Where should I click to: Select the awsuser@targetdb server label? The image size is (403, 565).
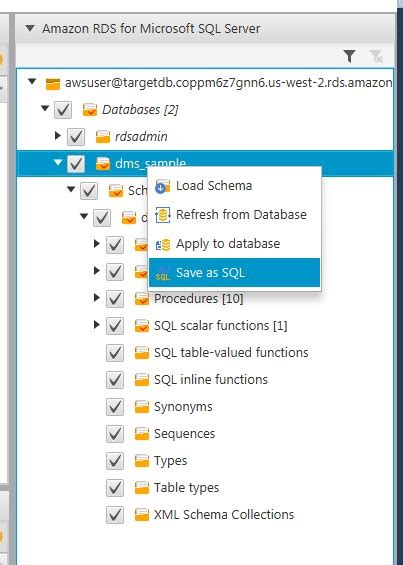229,83
